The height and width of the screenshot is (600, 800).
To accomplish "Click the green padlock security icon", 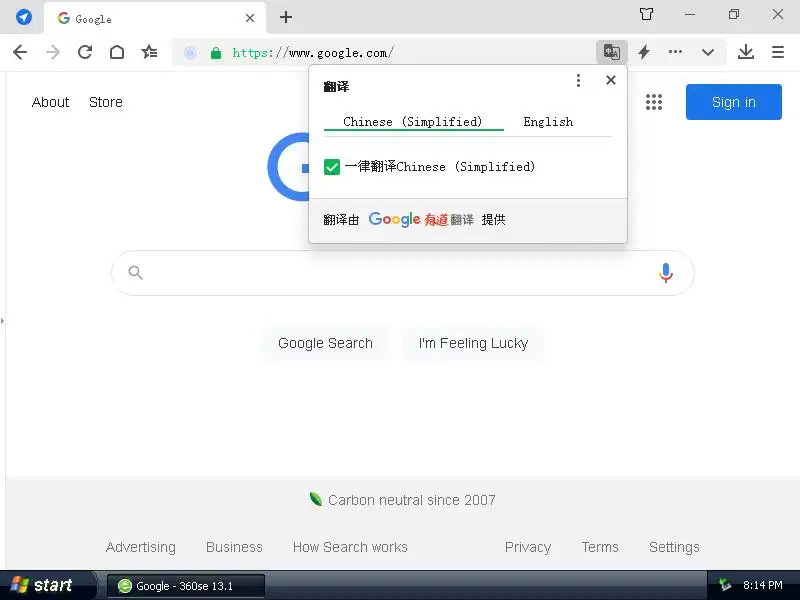I will [216, 53].
